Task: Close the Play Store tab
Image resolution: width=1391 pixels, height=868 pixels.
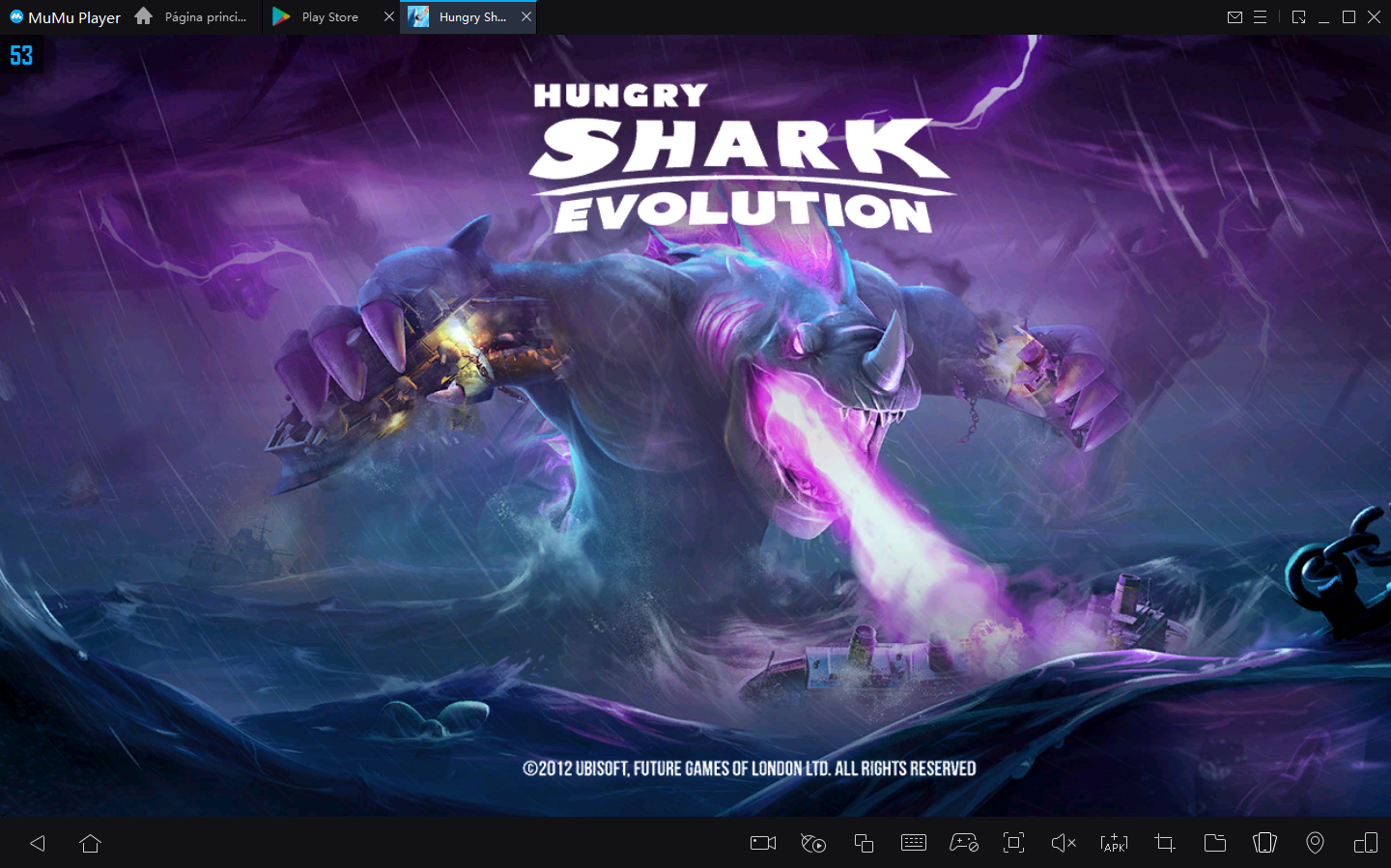Action: (x=389, y=16)
